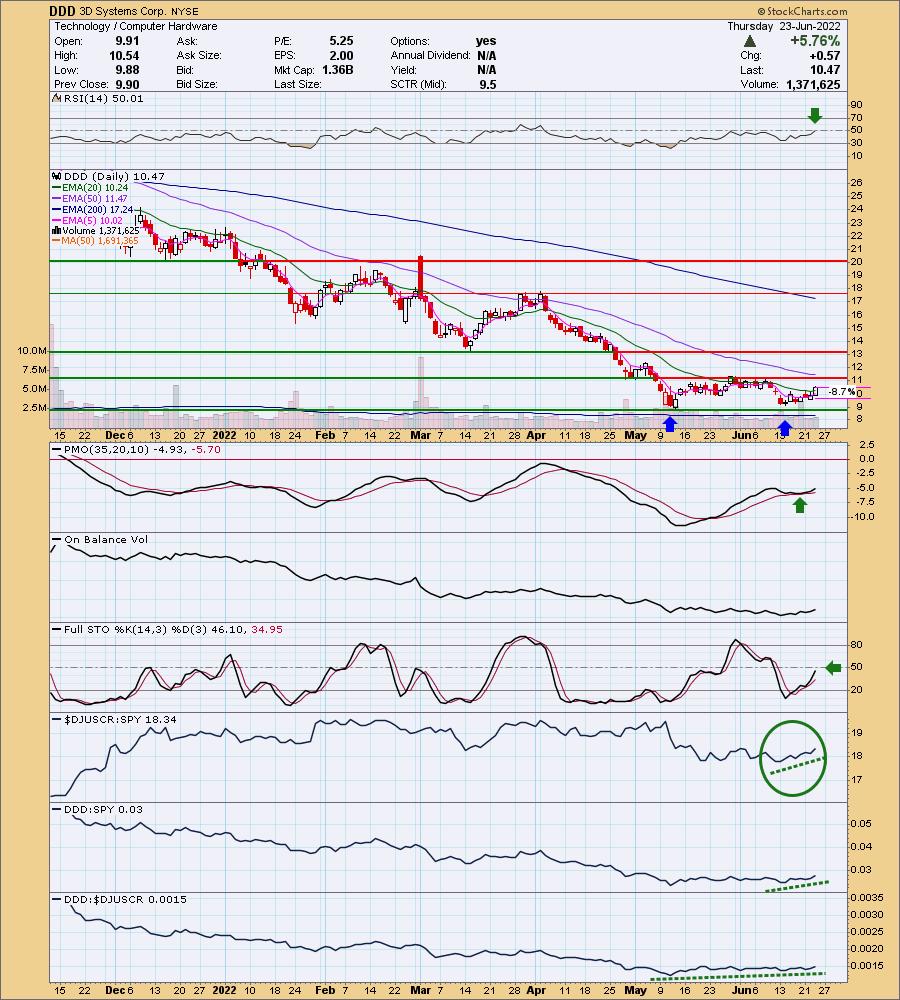Click the Mkt Cap value 1.36B

pyautogui.click(x=337, y=70)
